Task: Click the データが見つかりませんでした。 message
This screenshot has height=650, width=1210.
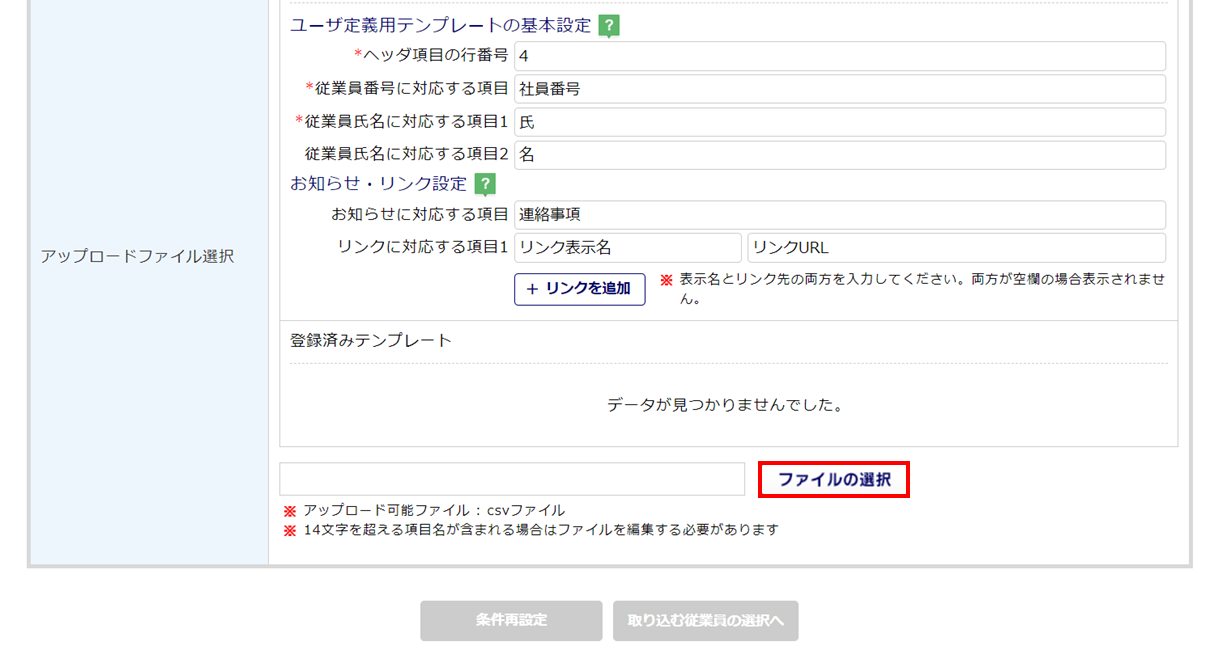Action: tap(726, 406)
